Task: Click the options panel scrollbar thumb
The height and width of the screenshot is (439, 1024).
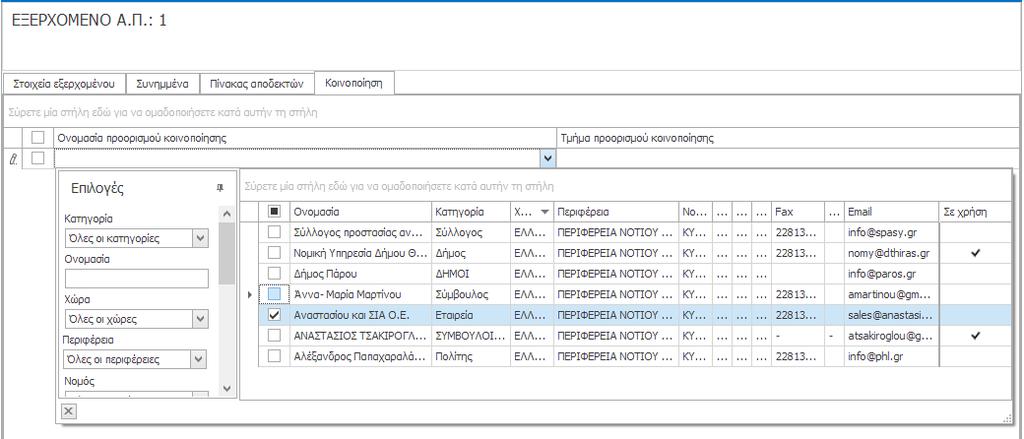Action: pyautogui.click(x=227, y=253)
